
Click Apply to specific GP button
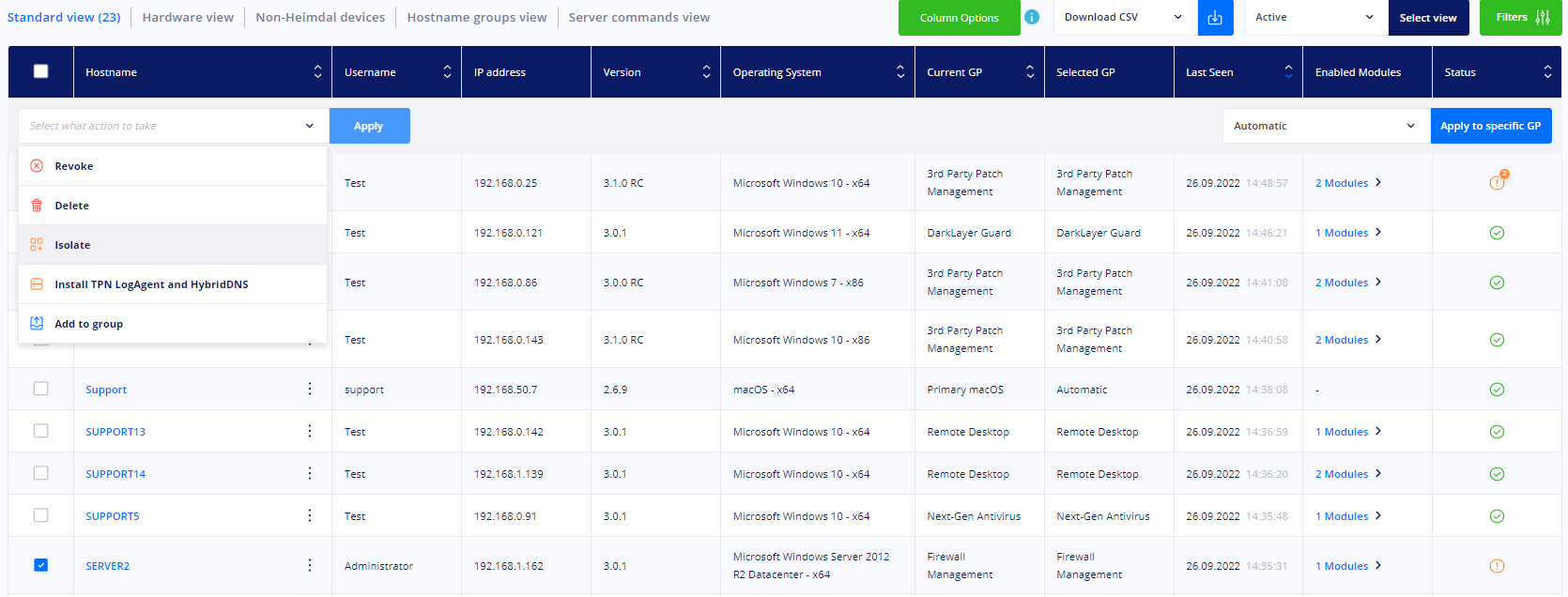tap(1491, 126)
